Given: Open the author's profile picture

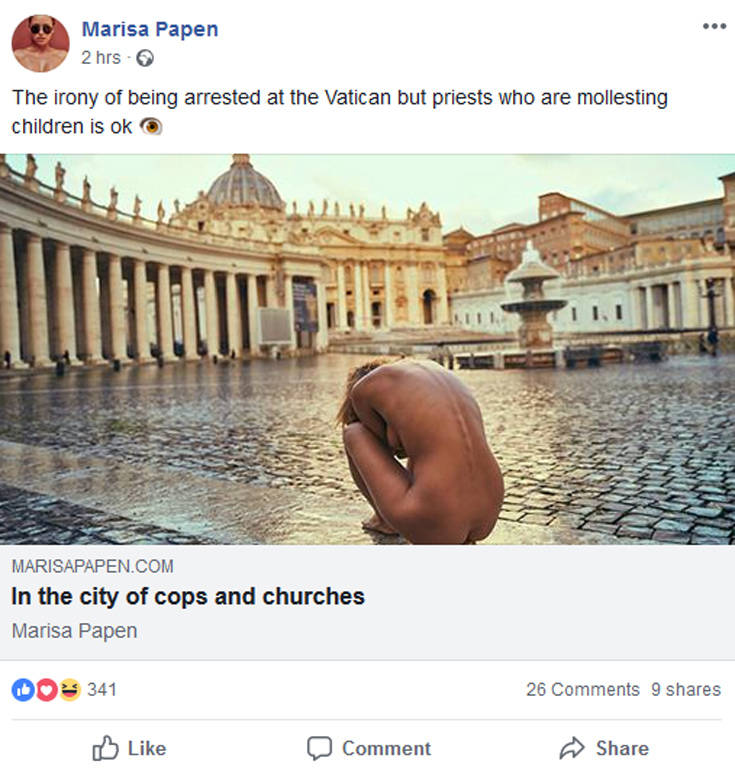Looking at the screenshot, I should coord(40,43).
